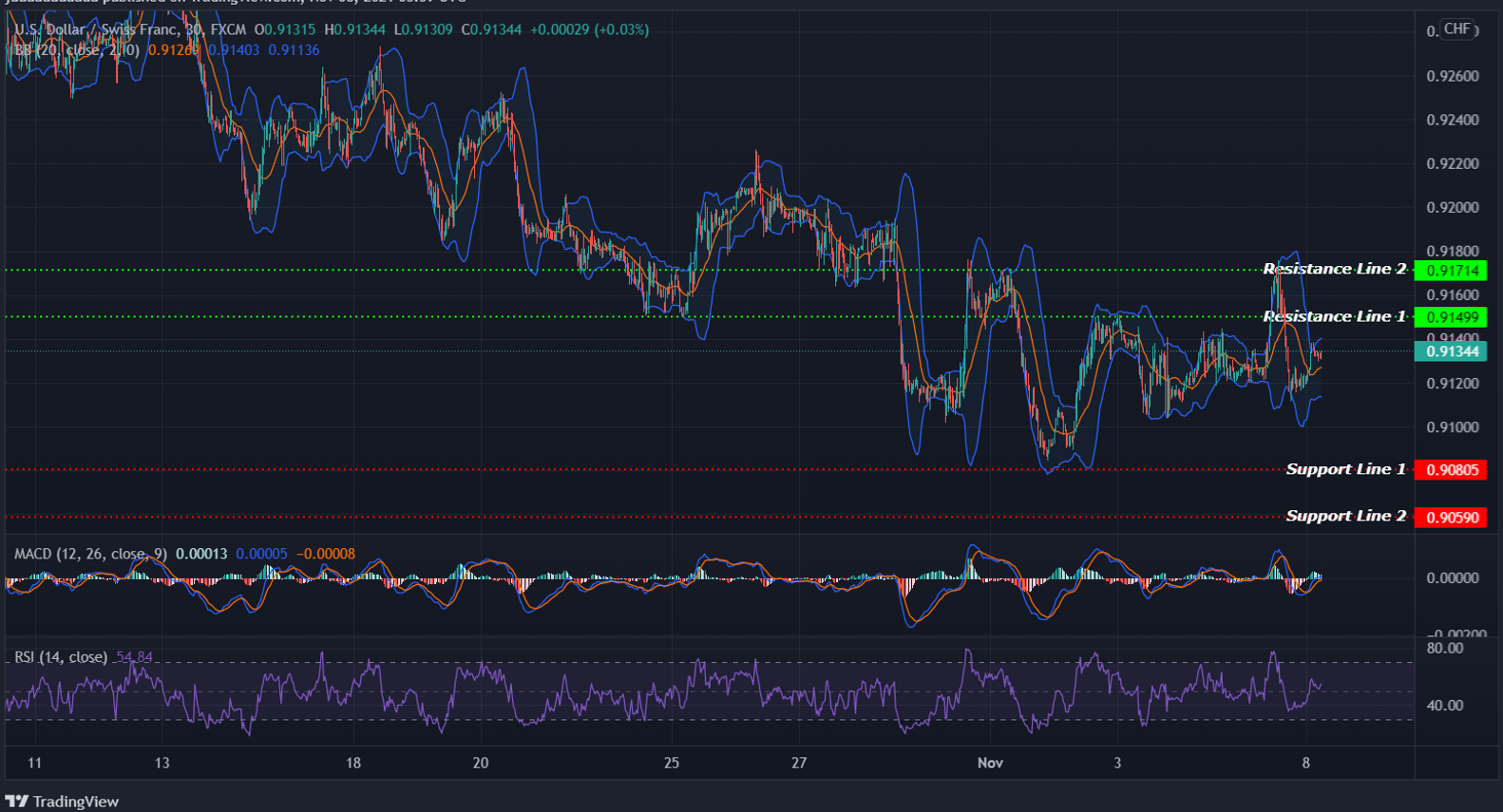Click date 11 on the time axis
1503x812 pixels.
tap(34, 763)
